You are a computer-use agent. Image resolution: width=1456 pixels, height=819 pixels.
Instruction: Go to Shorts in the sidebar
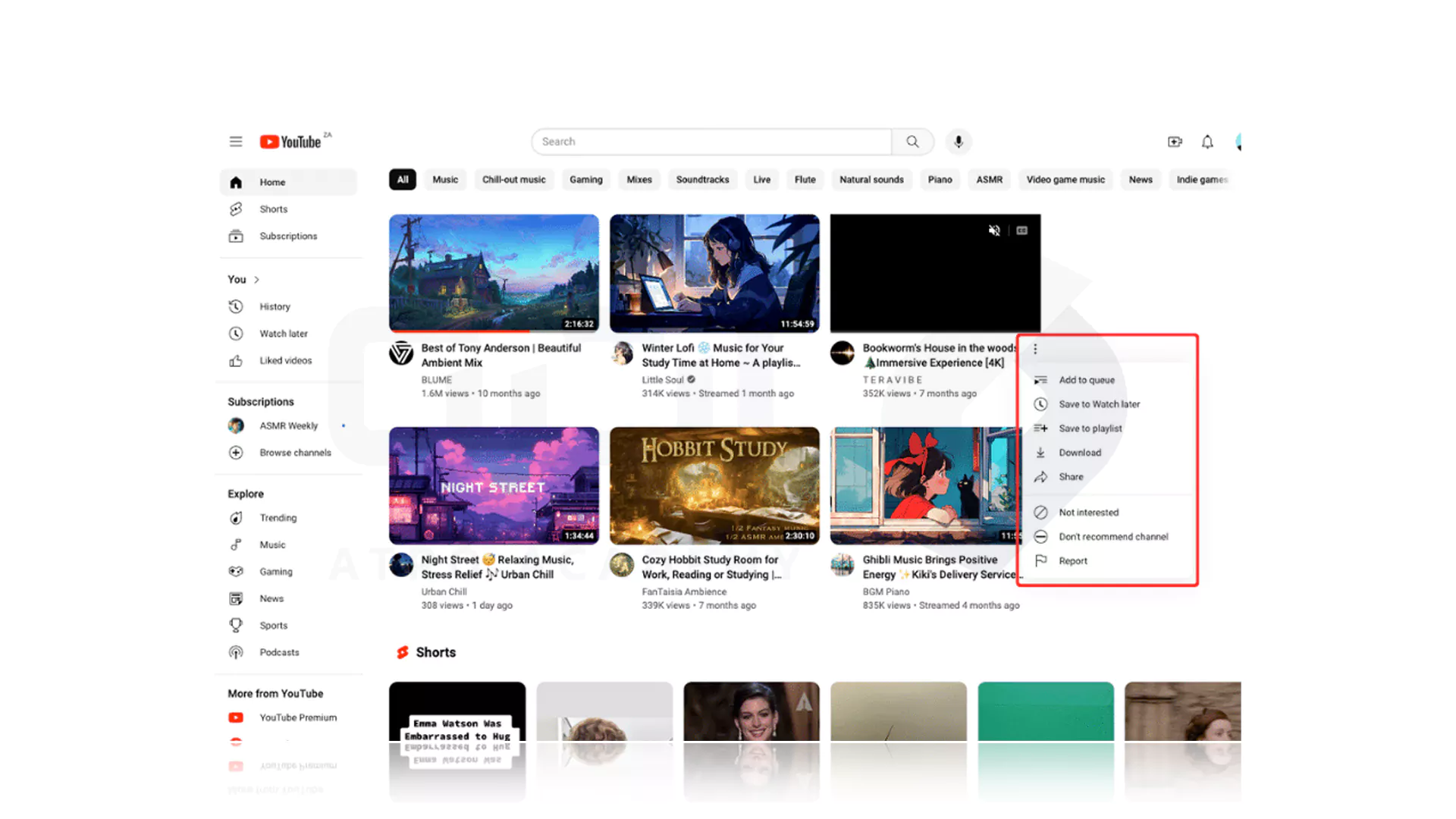[288, 209]
